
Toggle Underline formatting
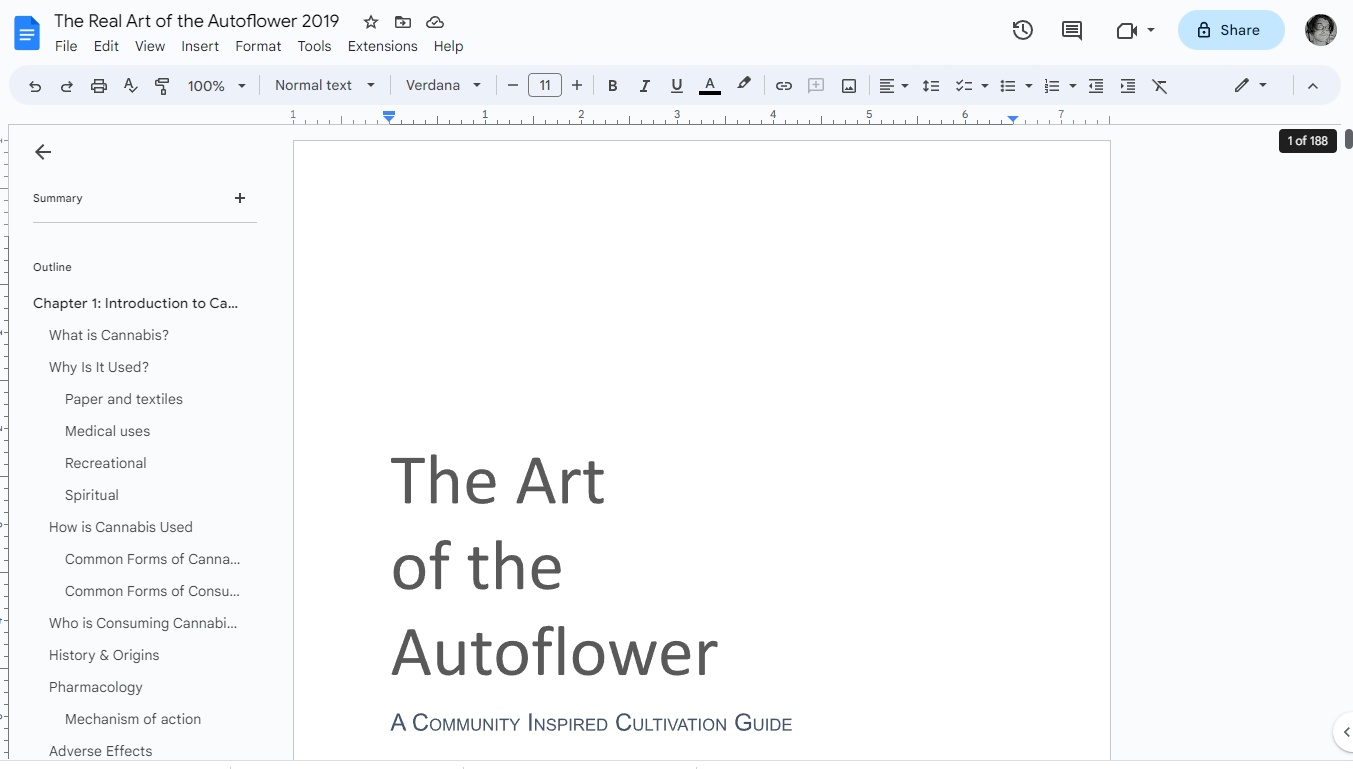pyautogui.click(x=677, y=86)
